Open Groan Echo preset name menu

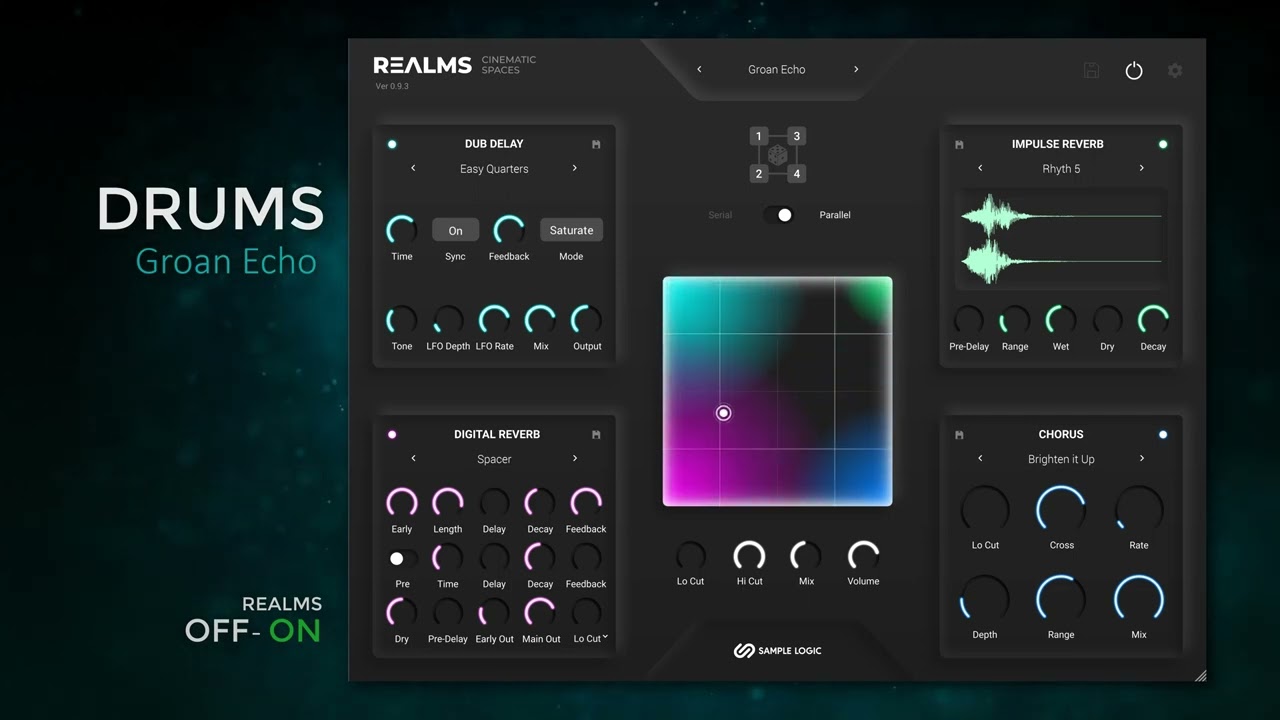777,69
